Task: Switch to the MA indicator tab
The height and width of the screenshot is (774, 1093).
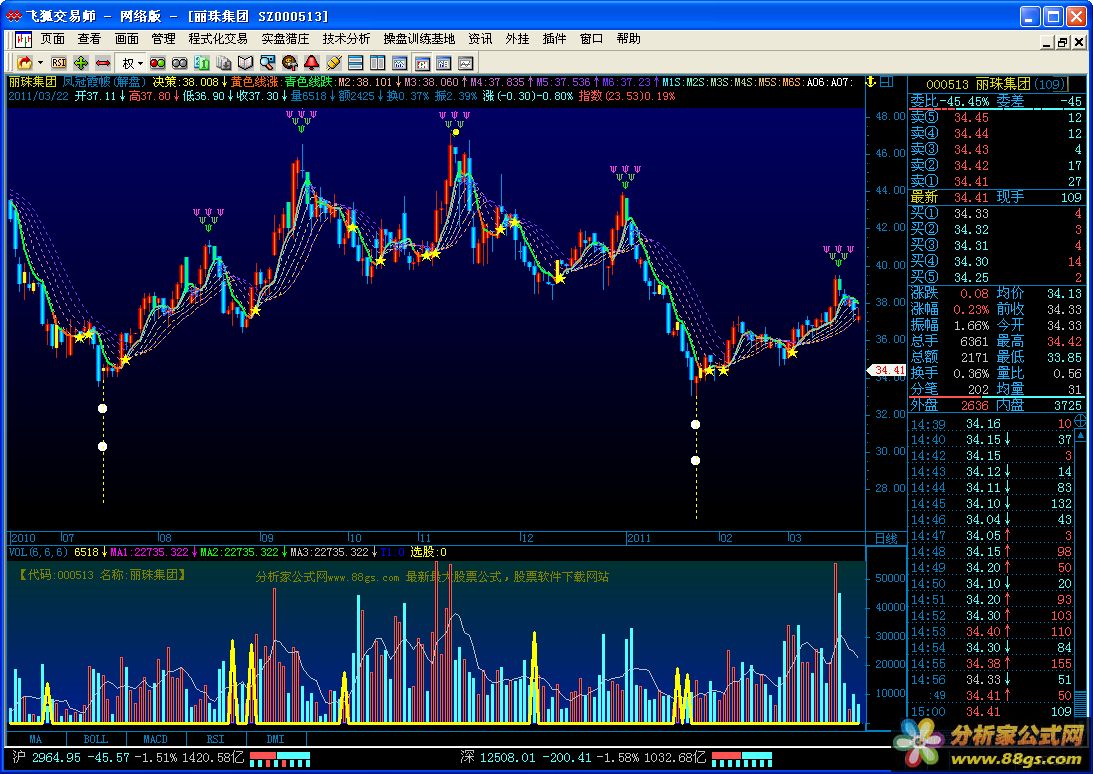Action: pos(36,739)
